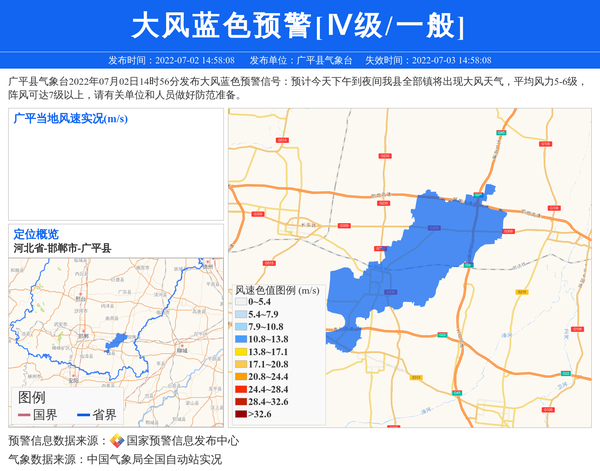Click the 失效时间 2022-07-03 14:58:08 text
600x471 pixels.
[428, 60]
